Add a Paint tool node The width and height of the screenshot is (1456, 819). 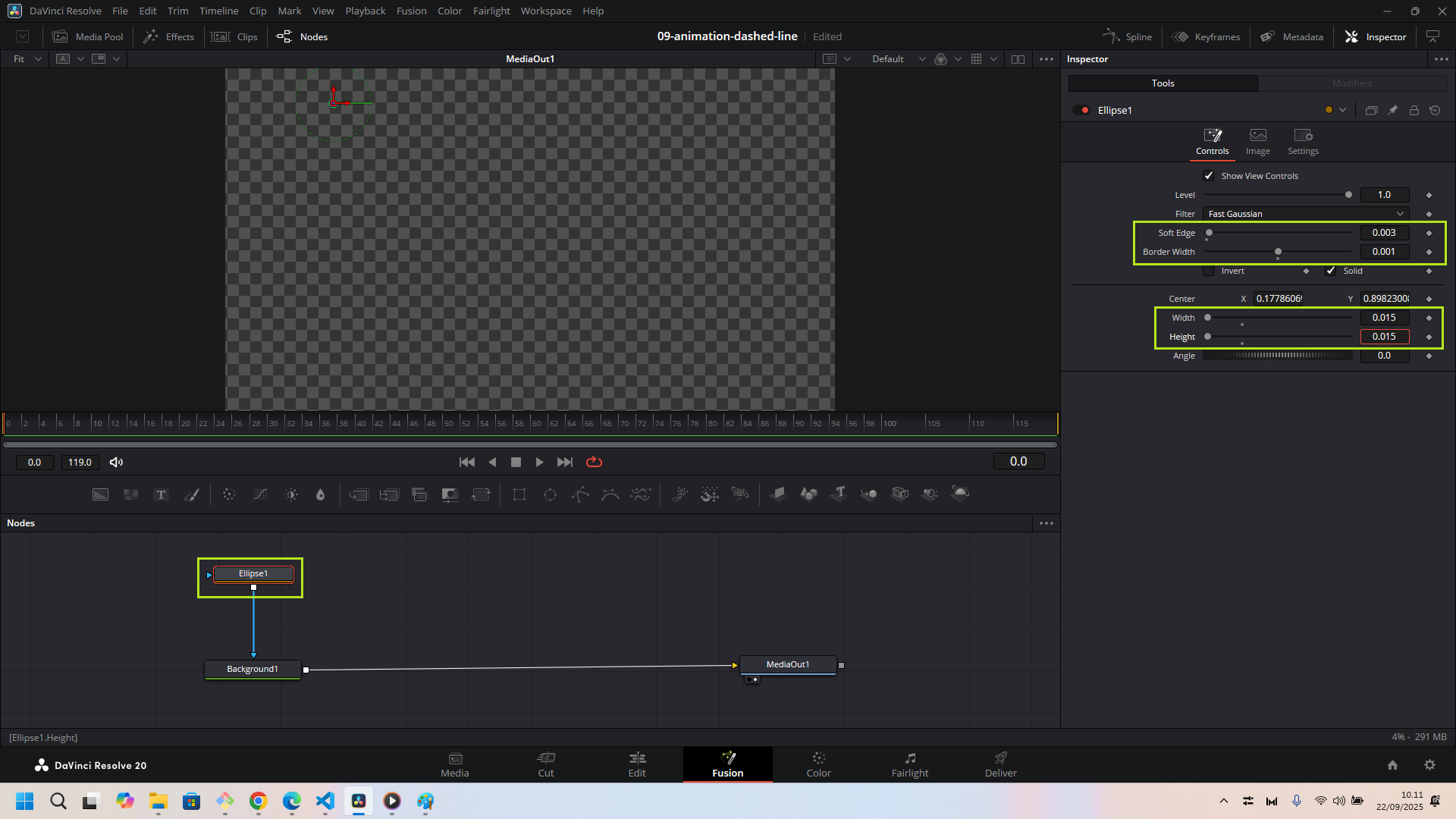click(x=192, y=494)
